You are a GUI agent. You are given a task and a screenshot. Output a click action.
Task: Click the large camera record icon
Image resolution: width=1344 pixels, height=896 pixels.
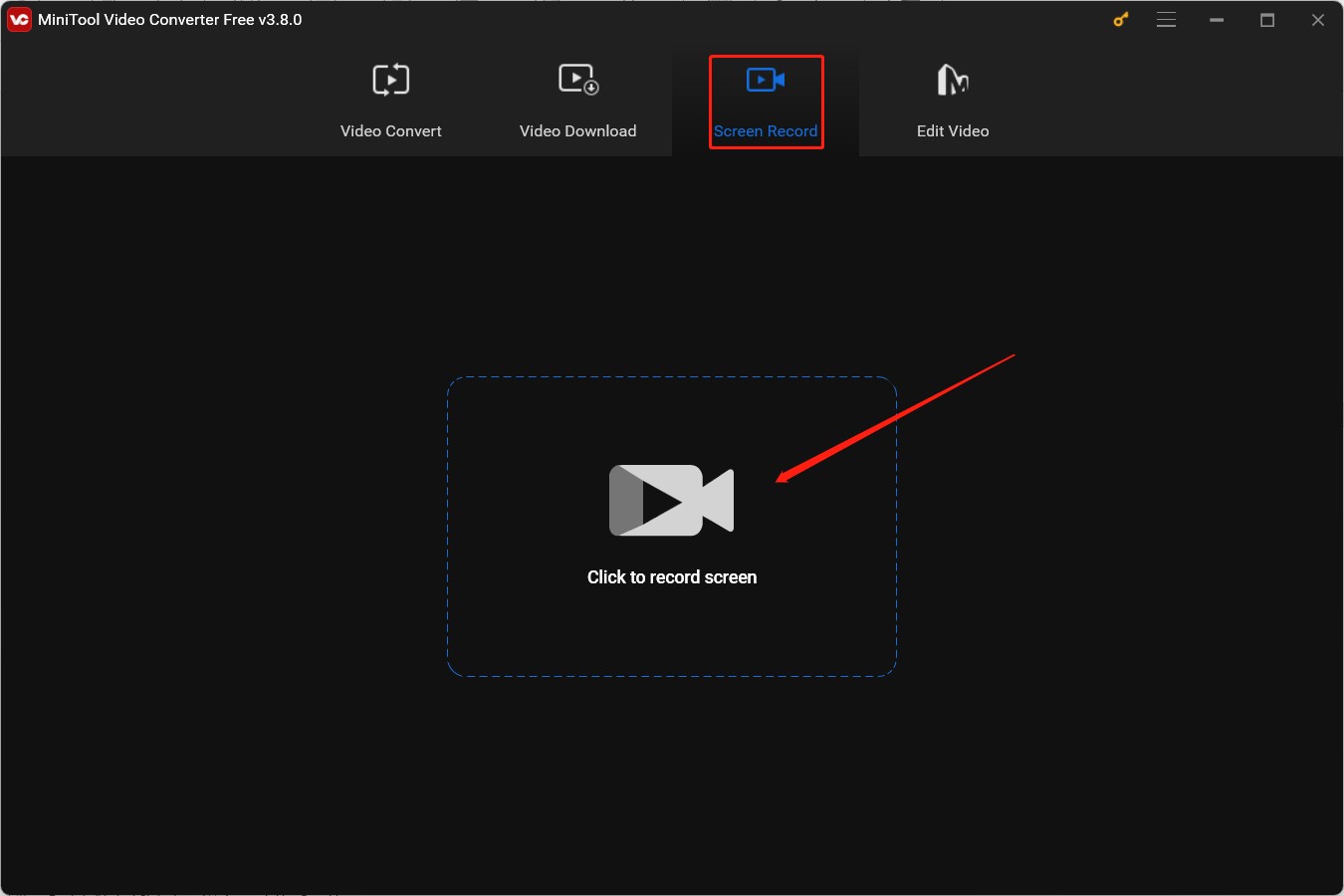tap(672, 501)
